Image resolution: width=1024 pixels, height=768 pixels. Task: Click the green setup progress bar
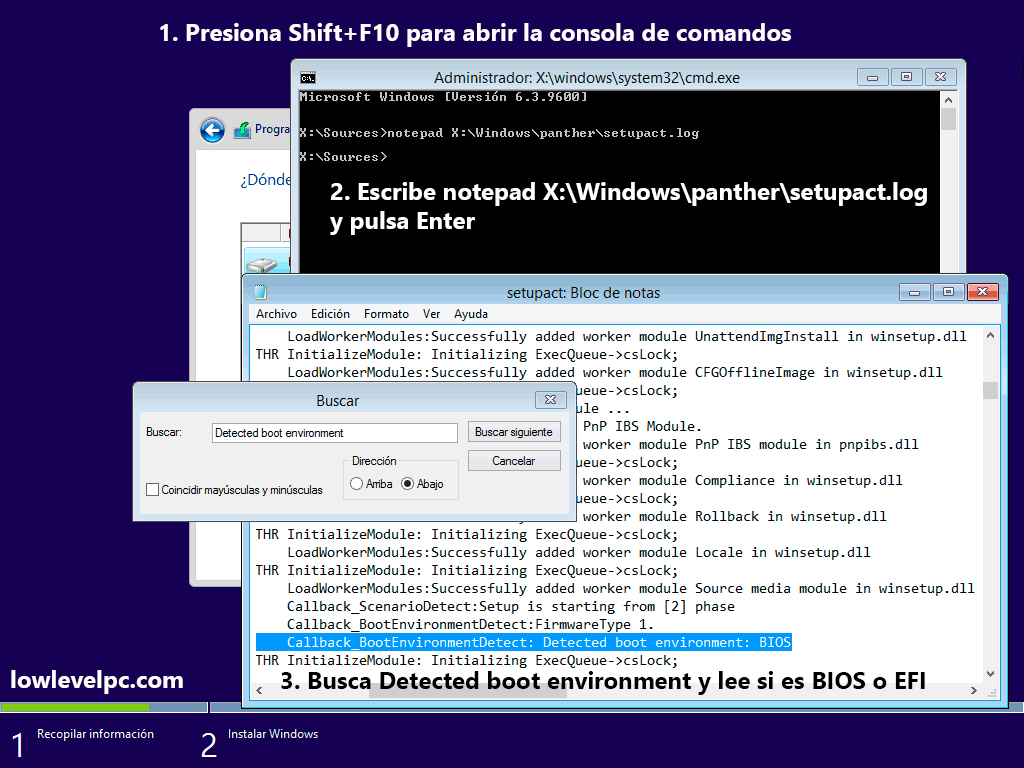point(75,707)
